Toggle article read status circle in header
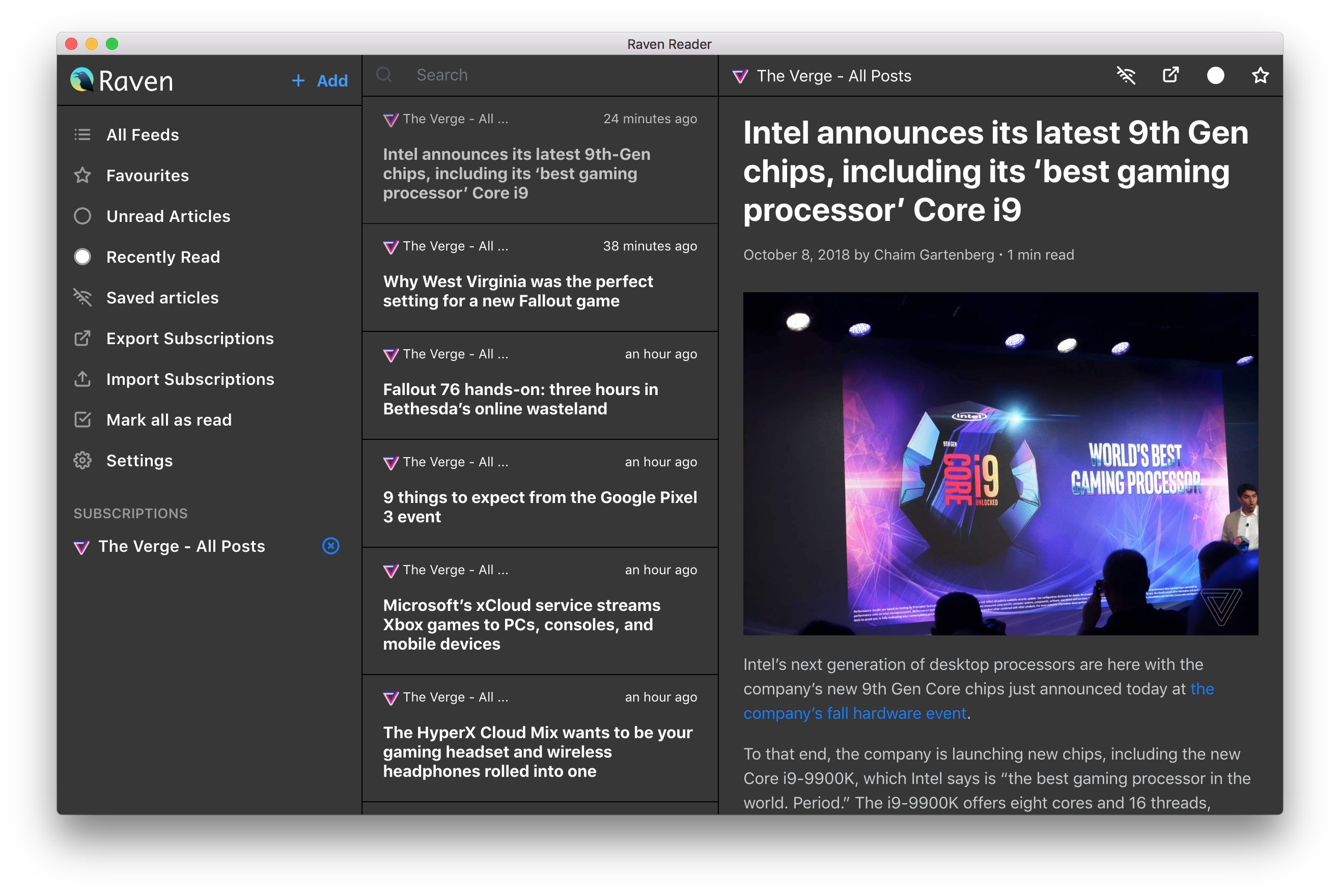Image resolution: width=1340 pixels, height=896 pixels. [1215, 75]
